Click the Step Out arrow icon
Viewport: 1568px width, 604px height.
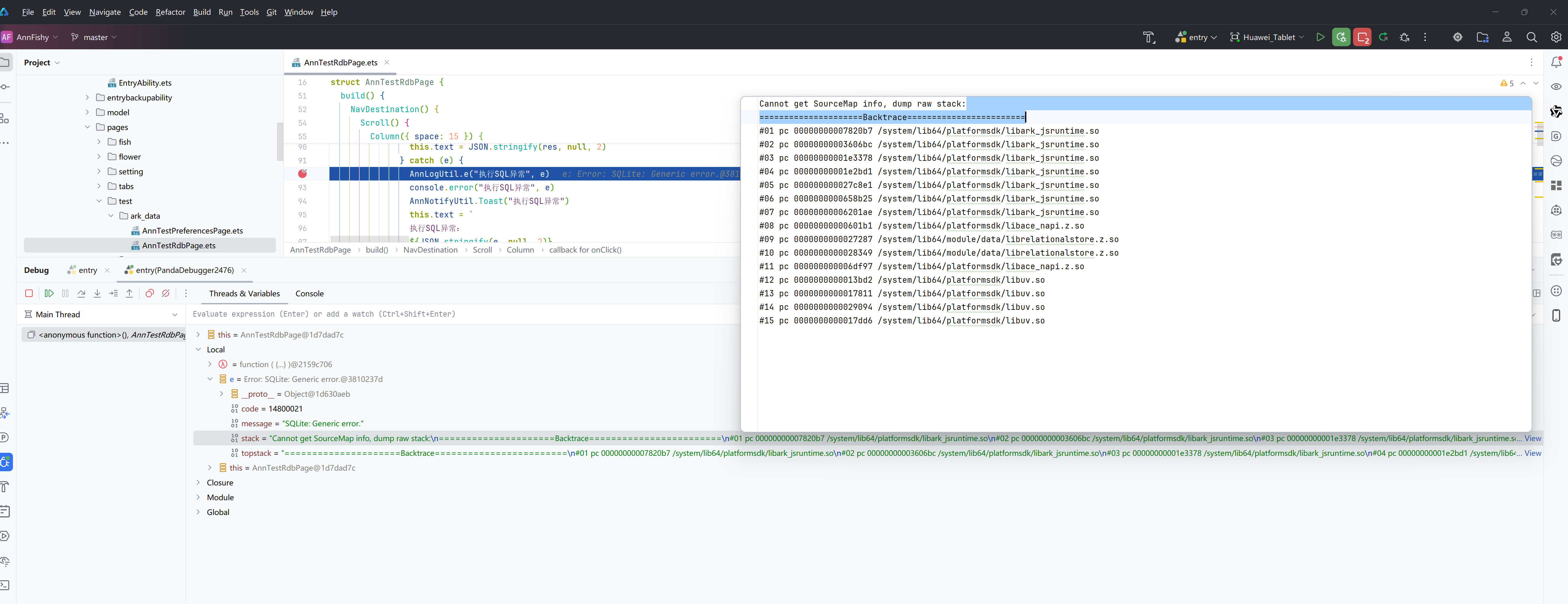pyautogui.click(x=130, y=294)
